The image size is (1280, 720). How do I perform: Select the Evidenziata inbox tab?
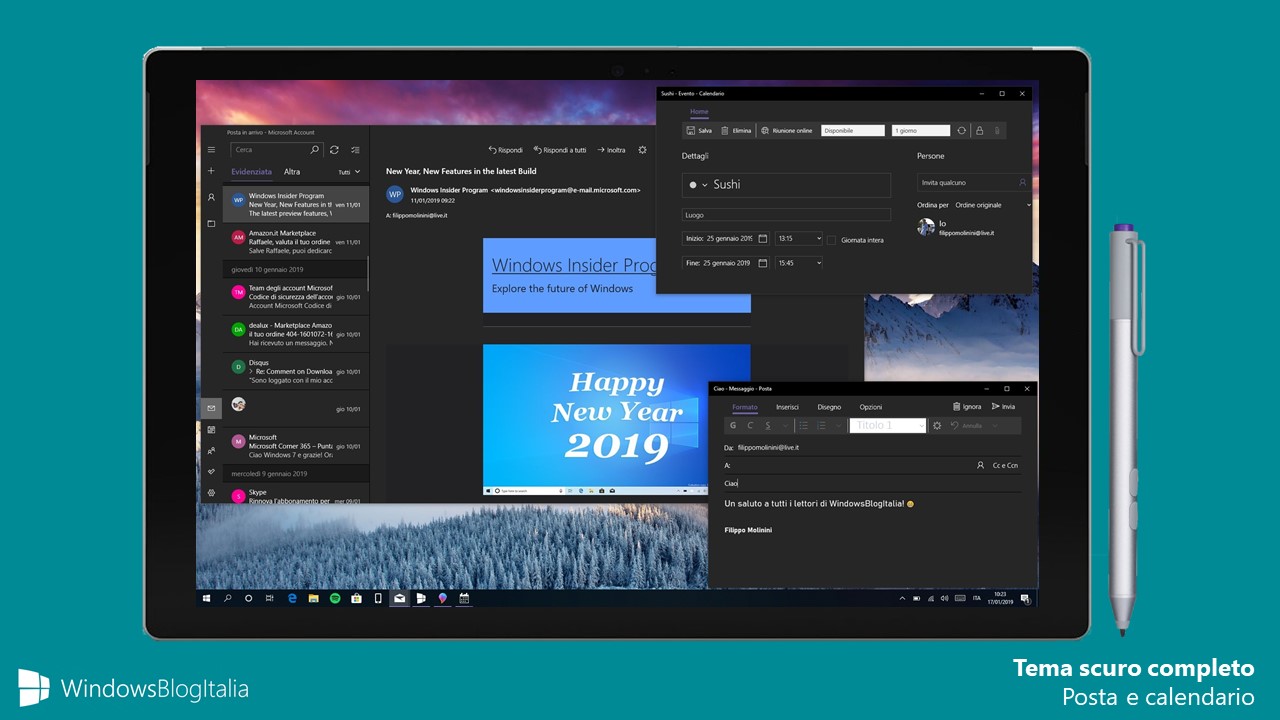(x=252, y=172)
